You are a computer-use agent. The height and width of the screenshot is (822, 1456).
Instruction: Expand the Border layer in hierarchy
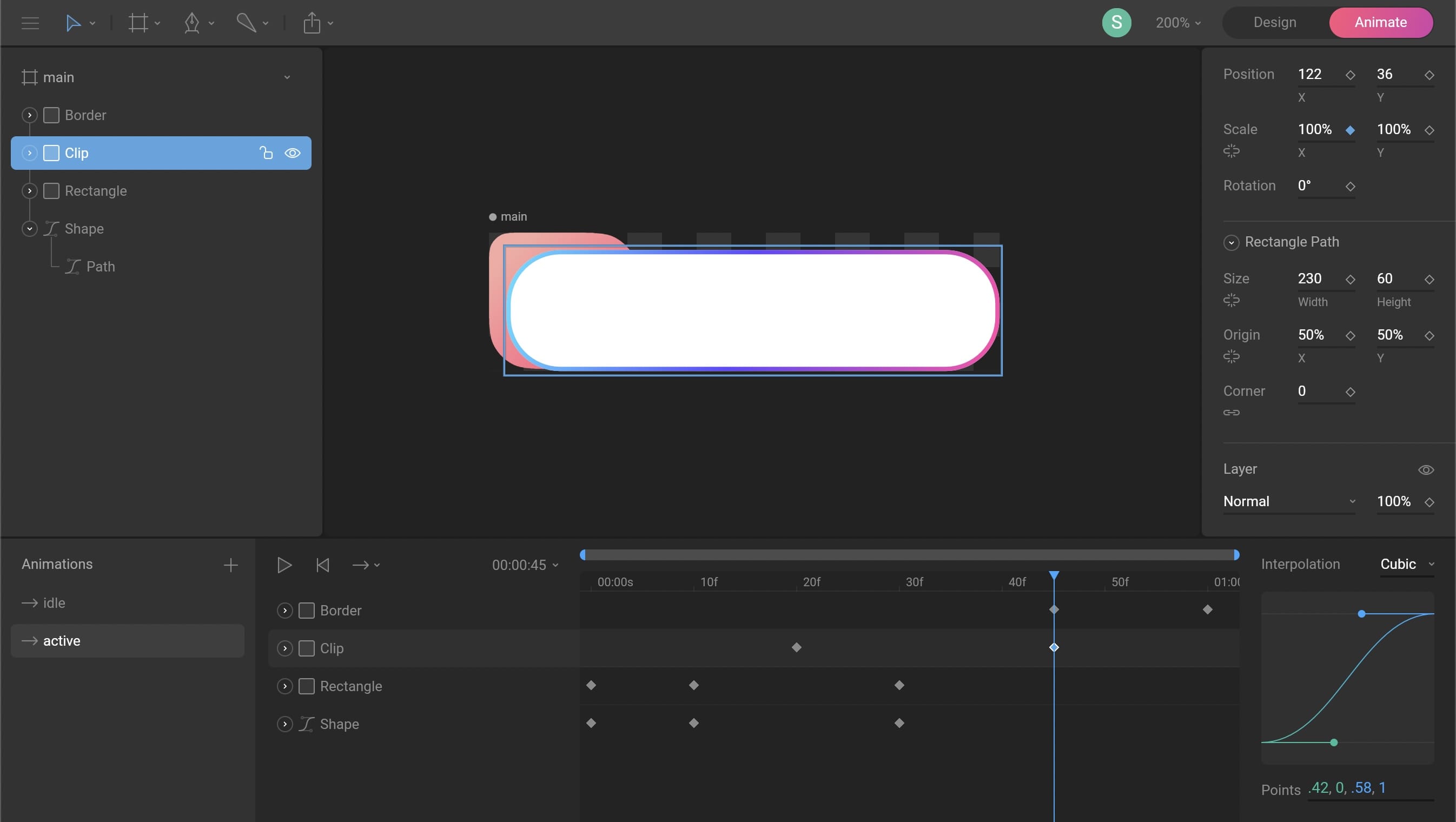pos(29,115)
